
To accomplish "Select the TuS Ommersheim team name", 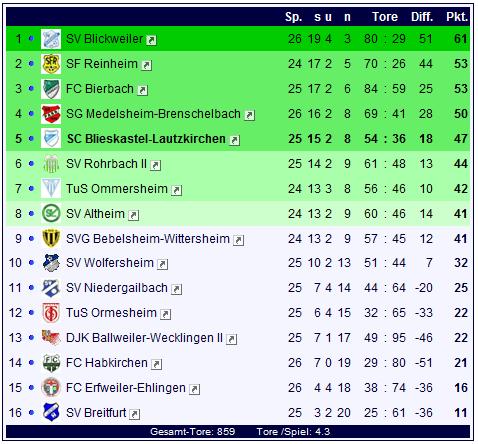I will coord(117,189).
